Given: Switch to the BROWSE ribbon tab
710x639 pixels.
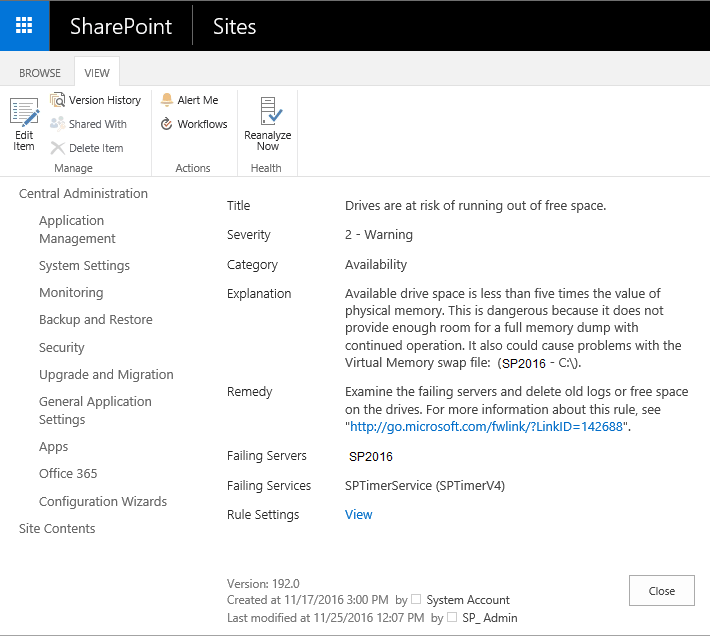Looking at the screenshot, I should tap(40, 73).
